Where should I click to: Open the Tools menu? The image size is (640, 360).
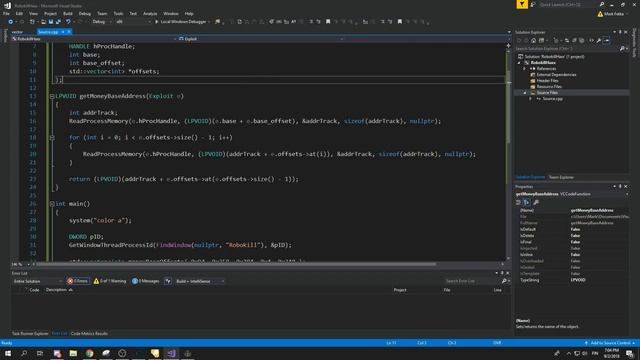pyautogui.click(x=118, y=13)
